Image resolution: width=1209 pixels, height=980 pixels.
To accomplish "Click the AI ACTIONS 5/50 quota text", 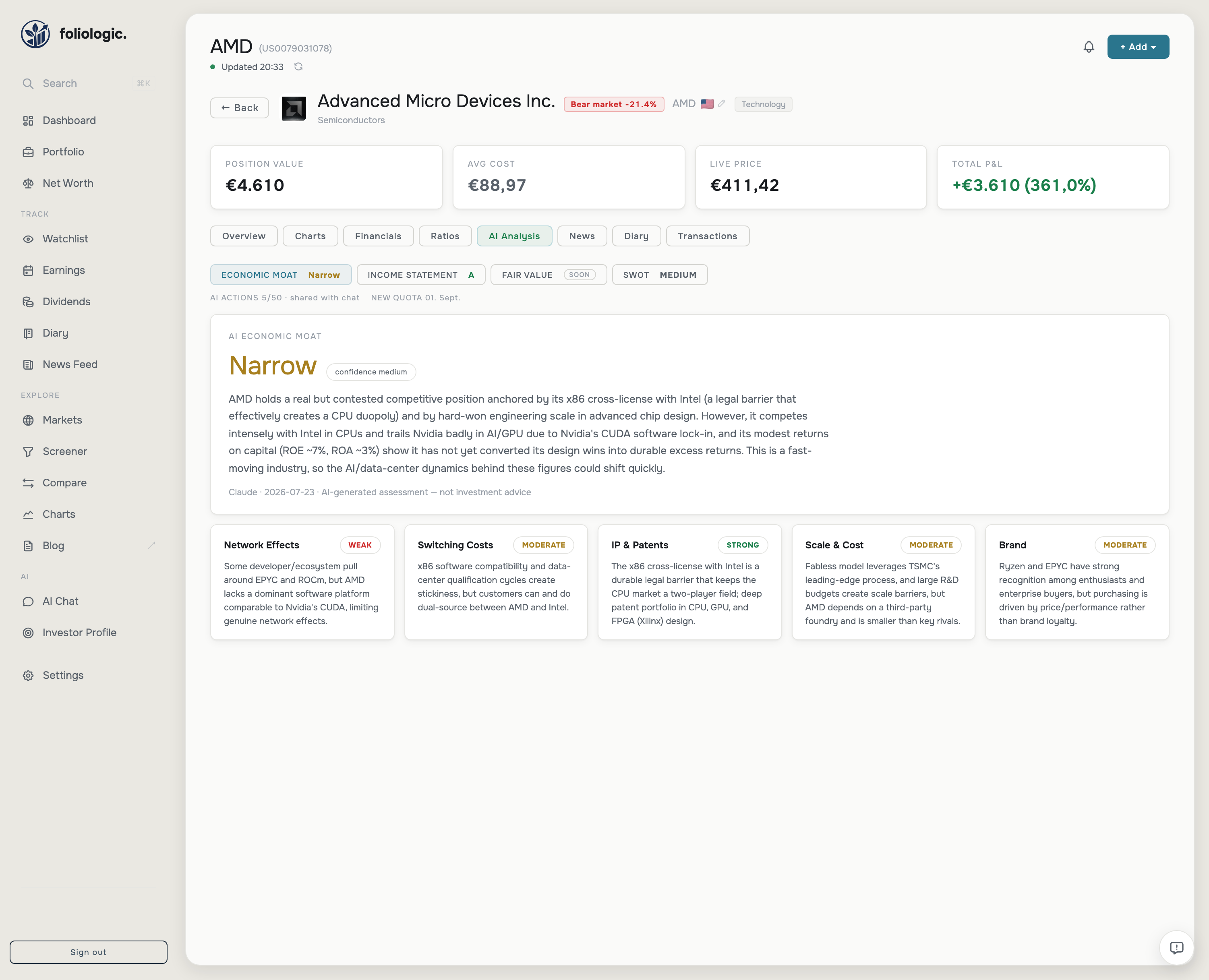I will tap(285, 298).
